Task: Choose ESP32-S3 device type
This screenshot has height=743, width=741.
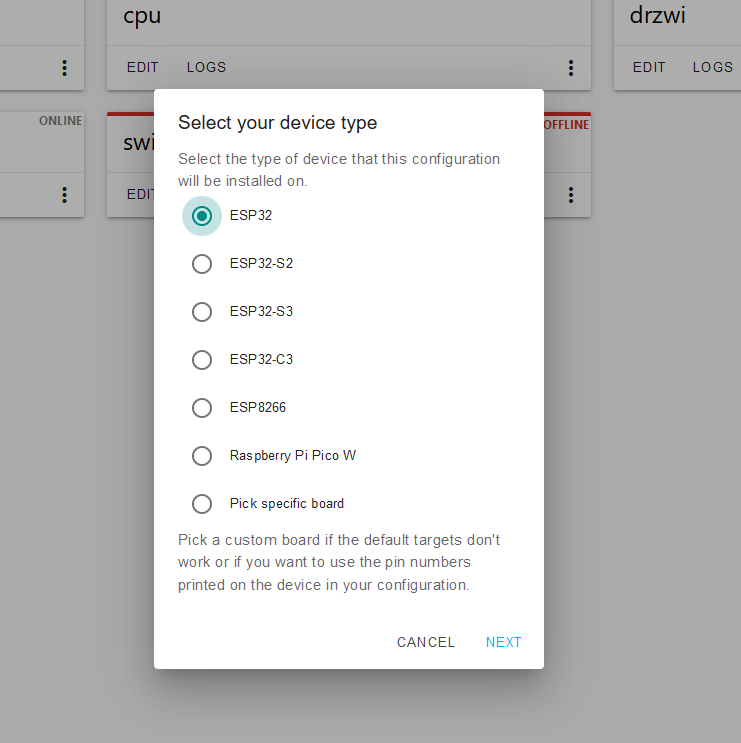Action: (x=202, y=311)
